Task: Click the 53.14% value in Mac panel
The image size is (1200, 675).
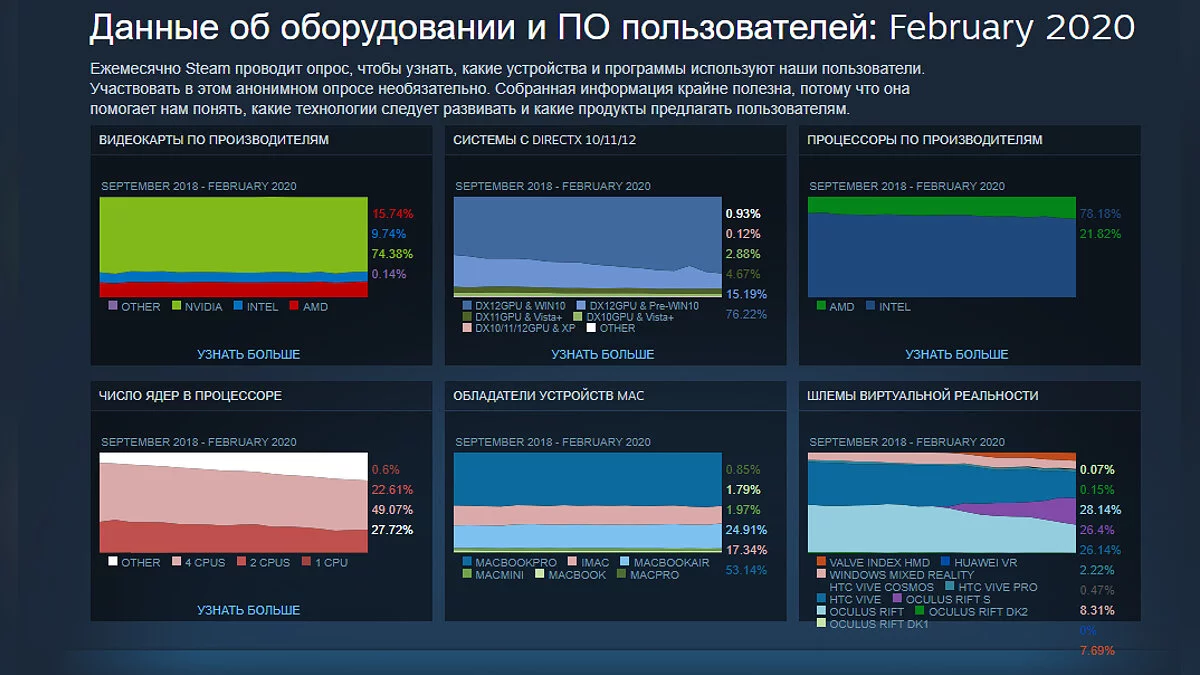Action: pyautogui.click(x=746, y=569)
